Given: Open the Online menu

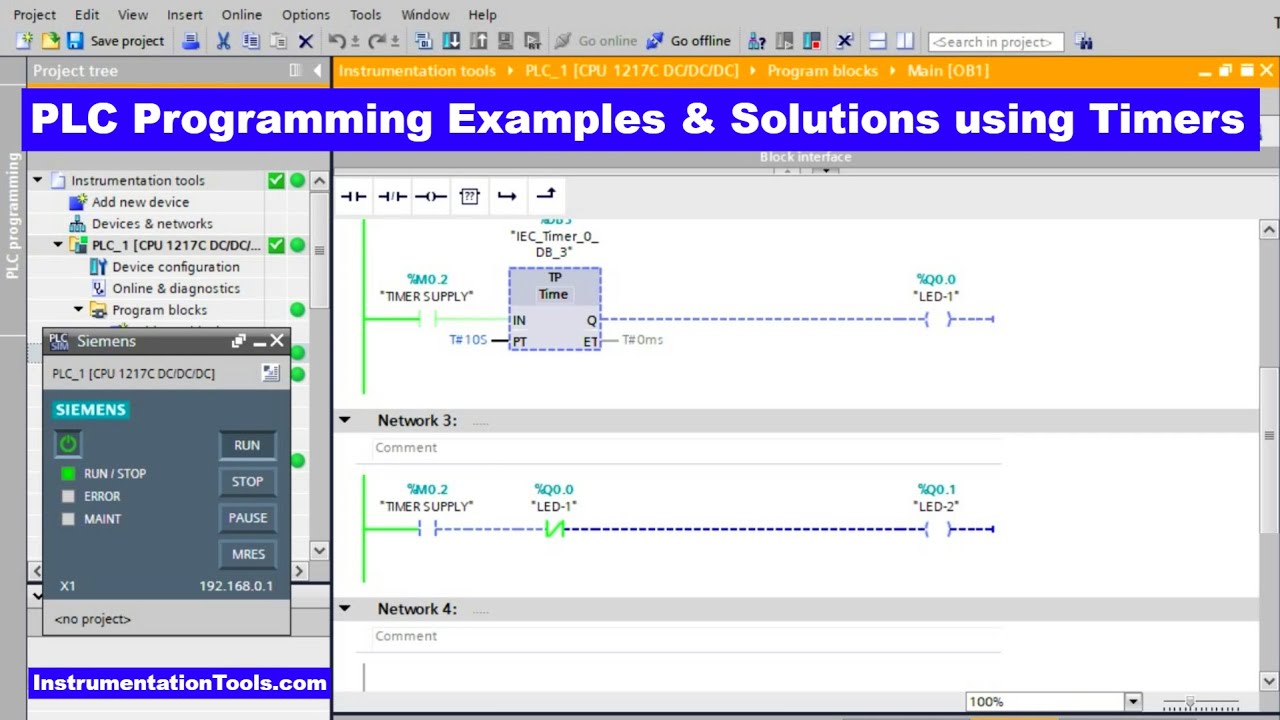Looking at the screenshot, I should [241, 15].
